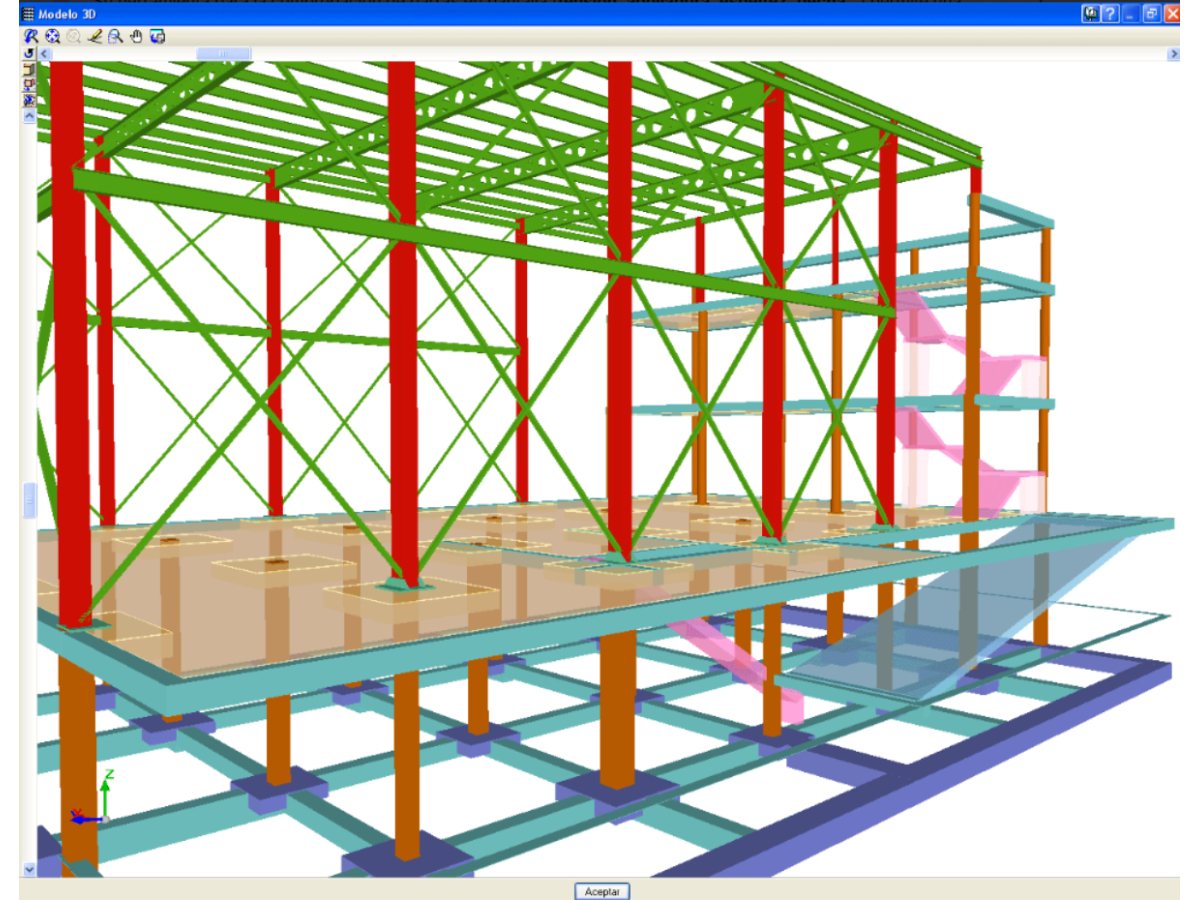Click the right chevron at the toolbar edge
The width and height of the screenshot is (1200, 900).
click(1172, 53)
